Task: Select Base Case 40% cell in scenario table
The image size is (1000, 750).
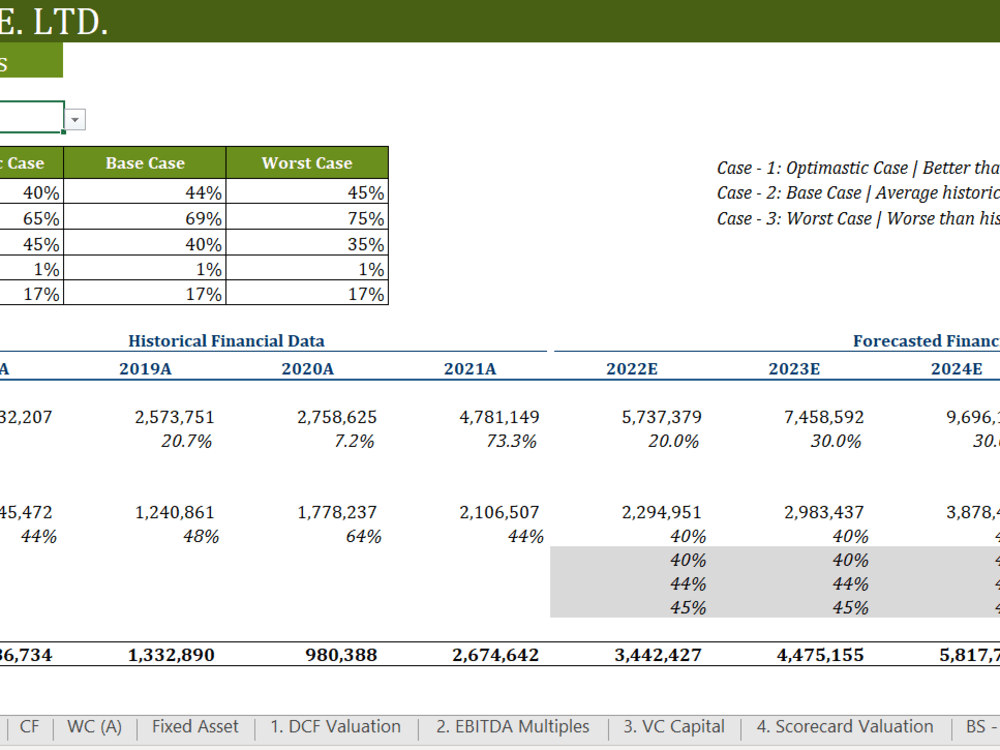Action: (x=145, y=243)
